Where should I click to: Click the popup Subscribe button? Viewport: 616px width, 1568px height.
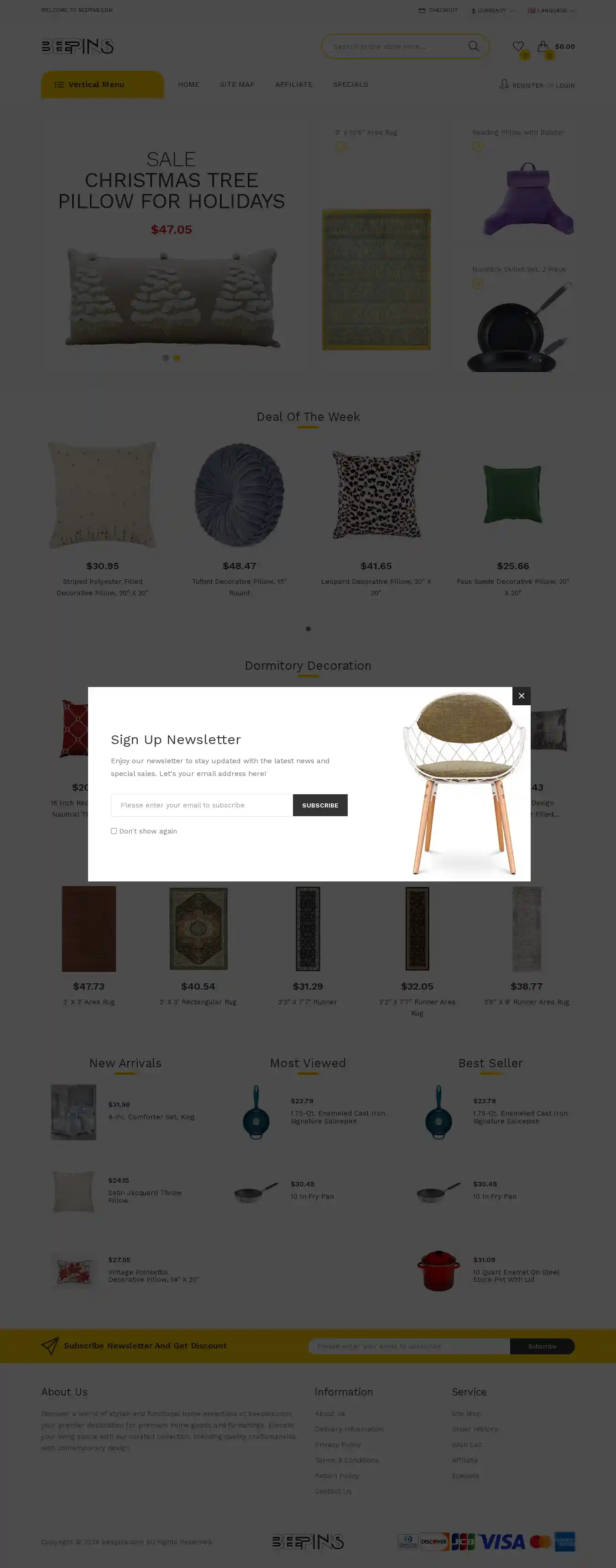coord(320,805)
